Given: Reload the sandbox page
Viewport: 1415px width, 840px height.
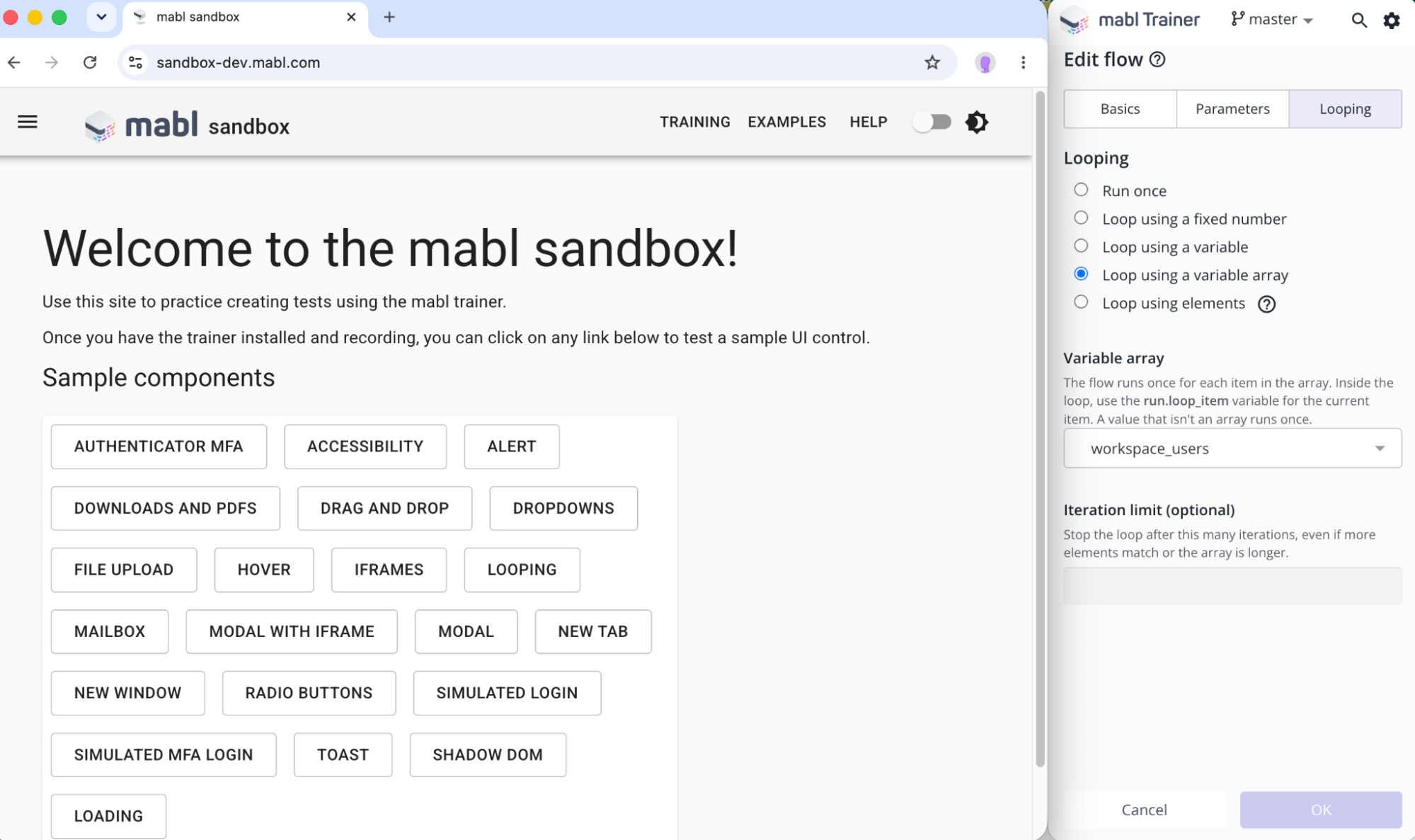Looking at the screenshot, I should [90, 62].
